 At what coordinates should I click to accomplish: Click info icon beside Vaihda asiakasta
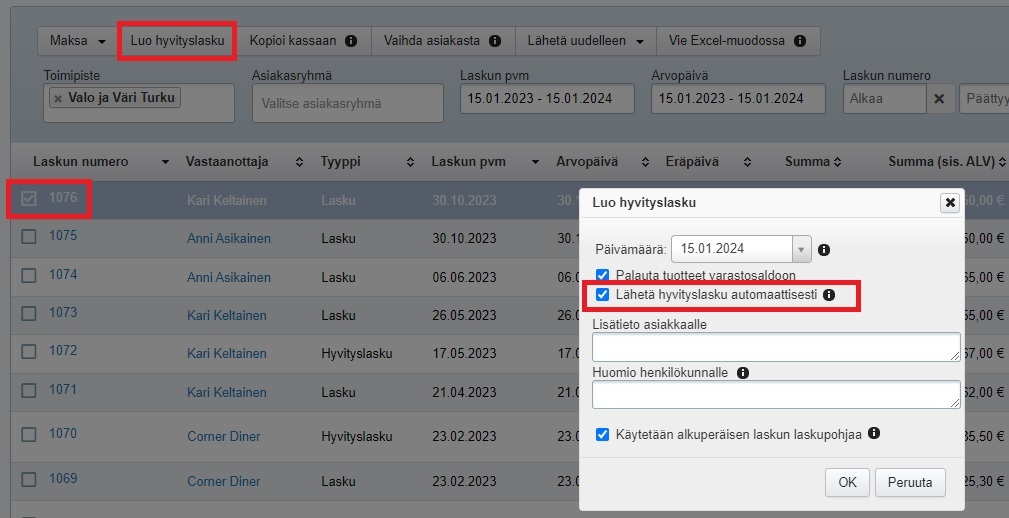495,41
